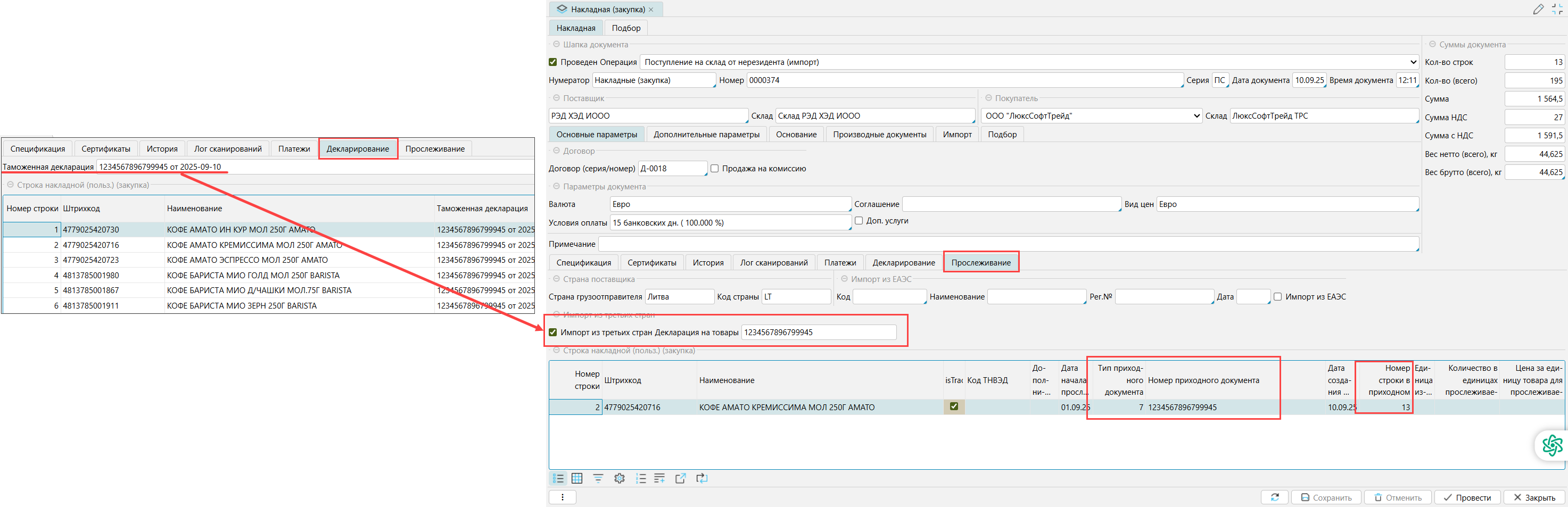Switch to list view icon below table

pyautogui.click(x=558, y=478)
